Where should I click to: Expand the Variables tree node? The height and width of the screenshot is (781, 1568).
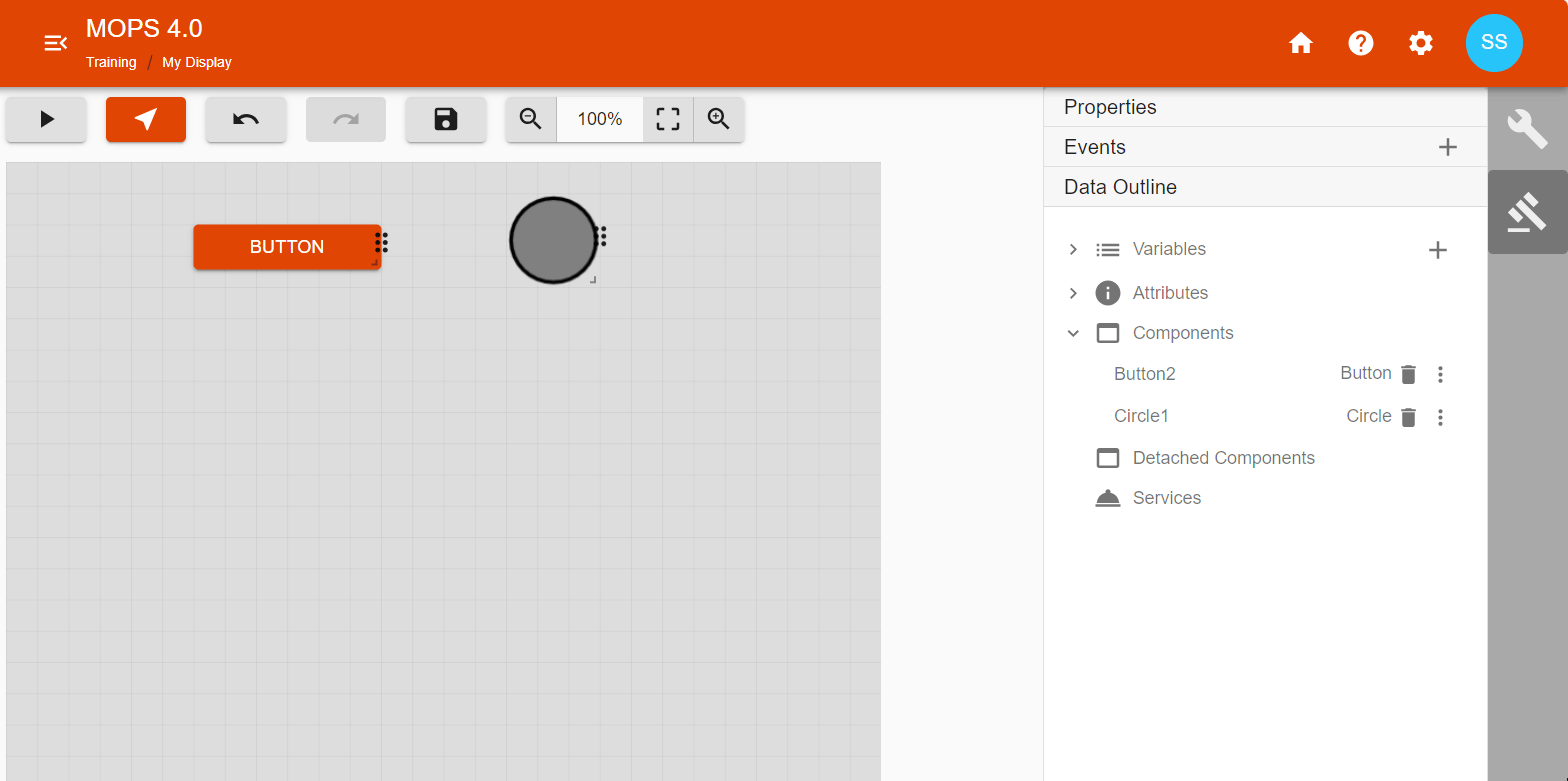[1073, 250]
